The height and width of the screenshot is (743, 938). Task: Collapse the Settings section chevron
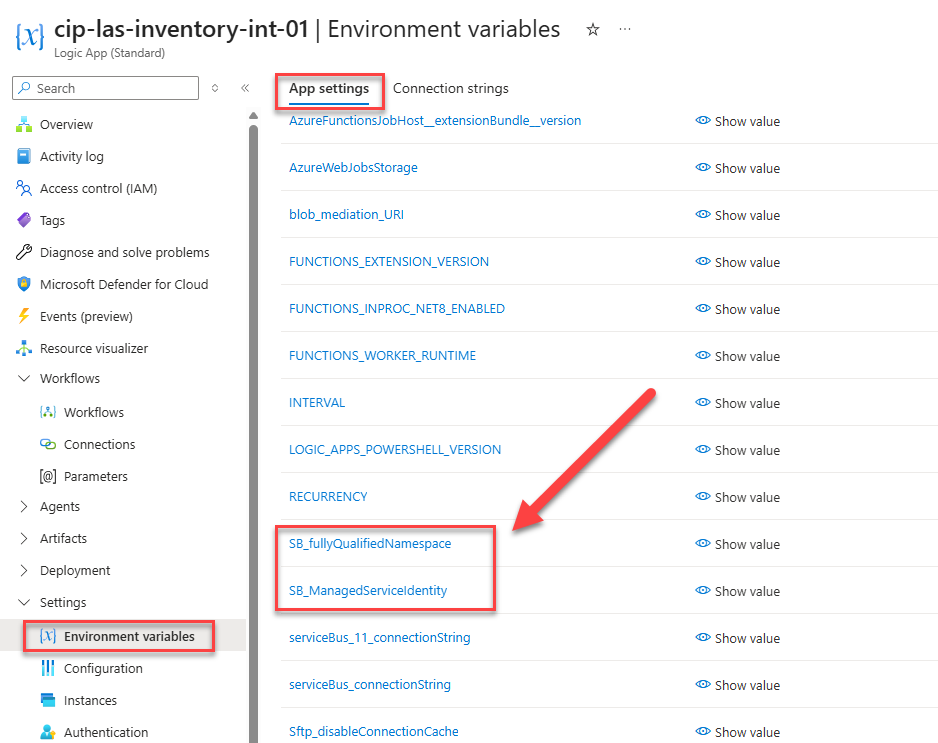point(24,602)
